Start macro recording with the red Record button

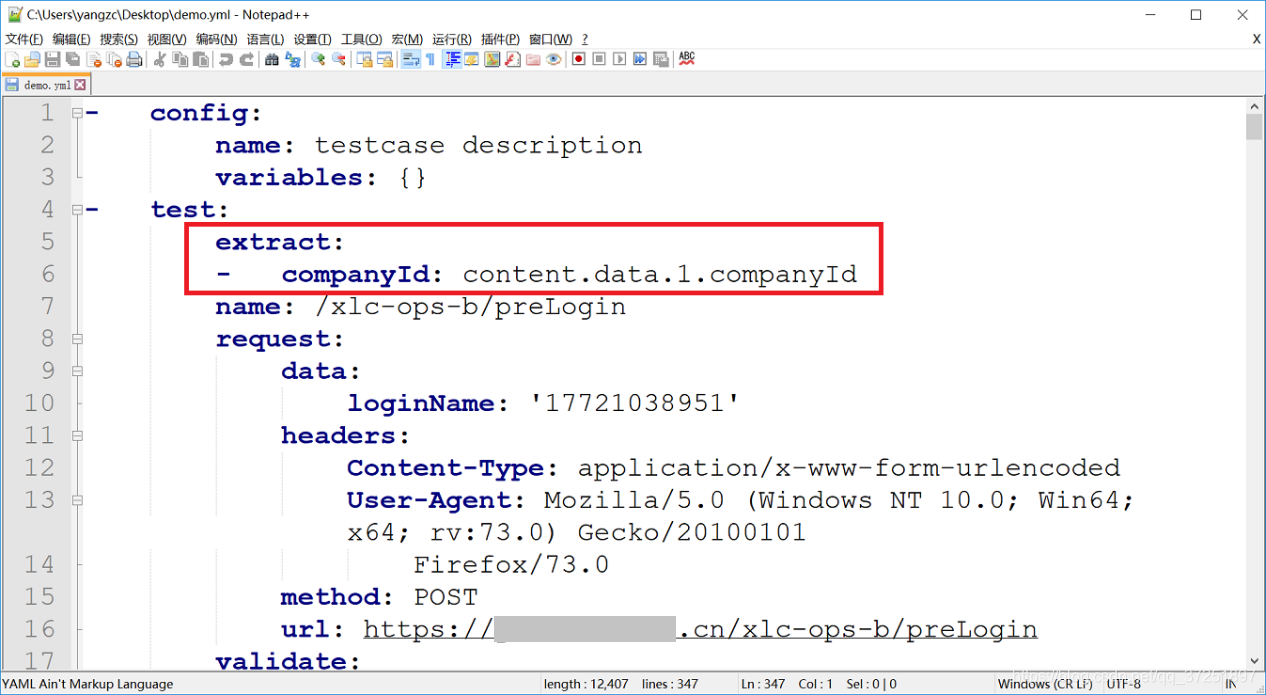point(578,60)
